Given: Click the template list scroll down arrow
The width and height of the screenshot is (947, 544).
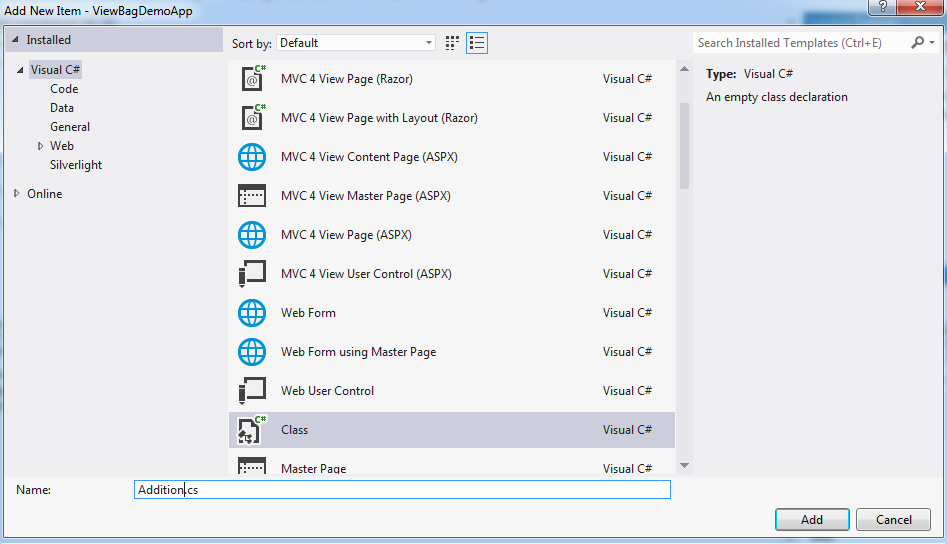Looking at the screenshot, I should point(684,466).
